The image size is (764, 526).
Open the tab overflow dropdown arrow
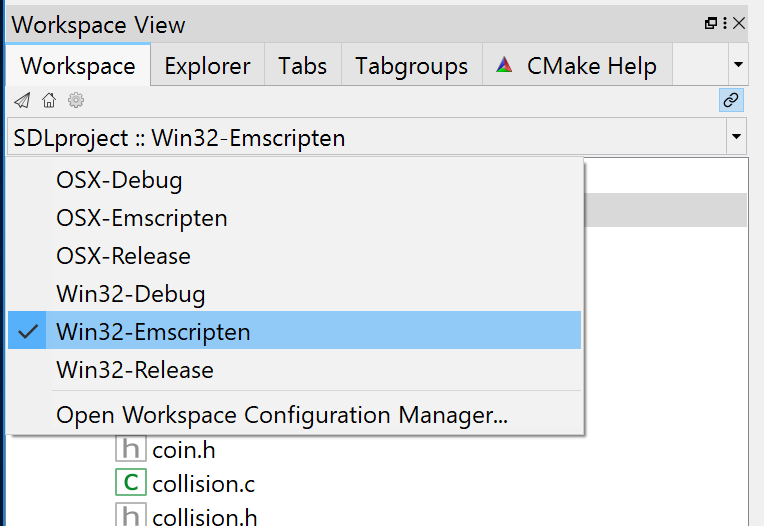[x=738, y=64]
